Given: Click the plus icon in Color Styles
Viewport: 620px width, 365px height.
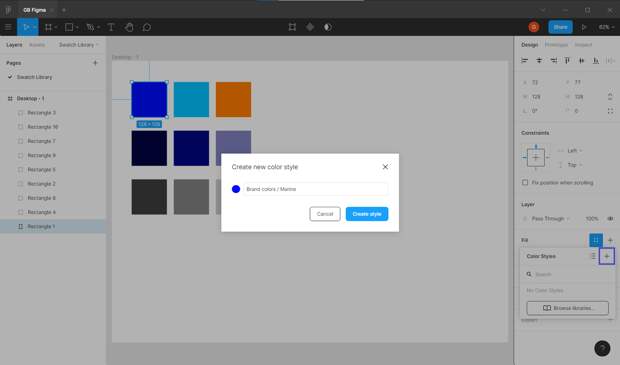Looking at the screenshot, I should (607, 256).
